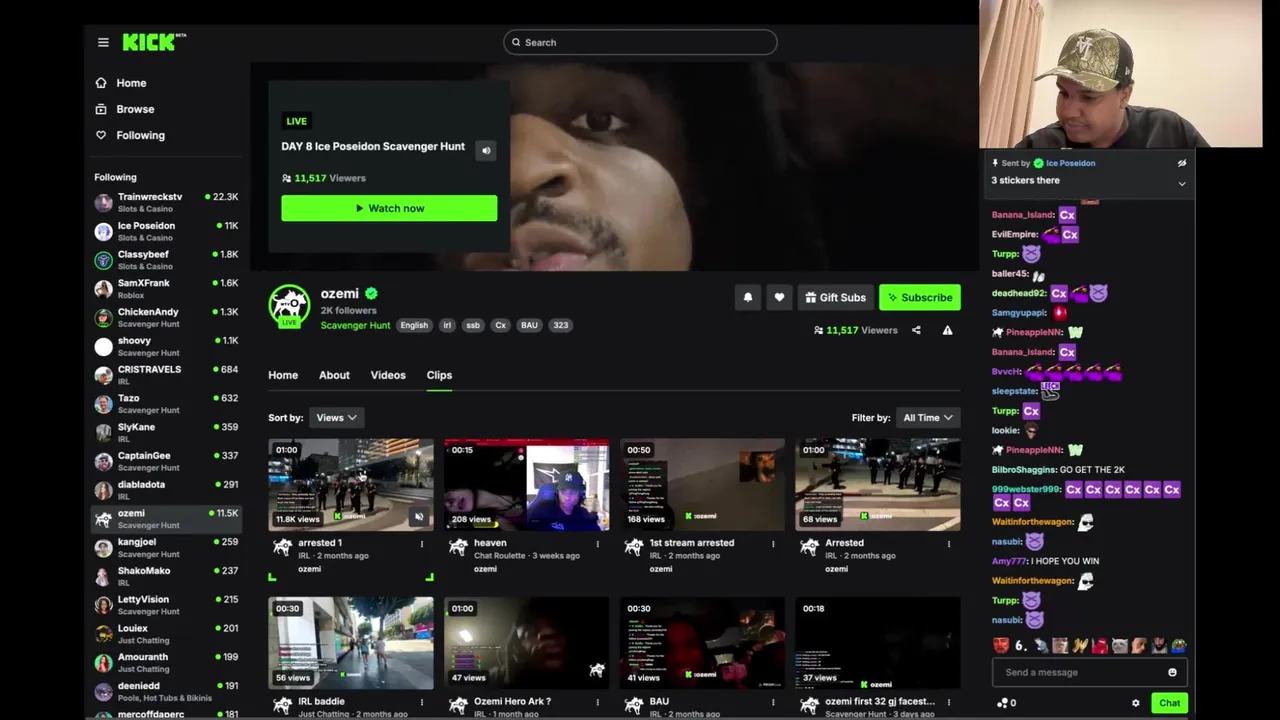1280x720 pixels.
Task: Open Trainwreckstv avatar in following list
Action: (103, 203)
